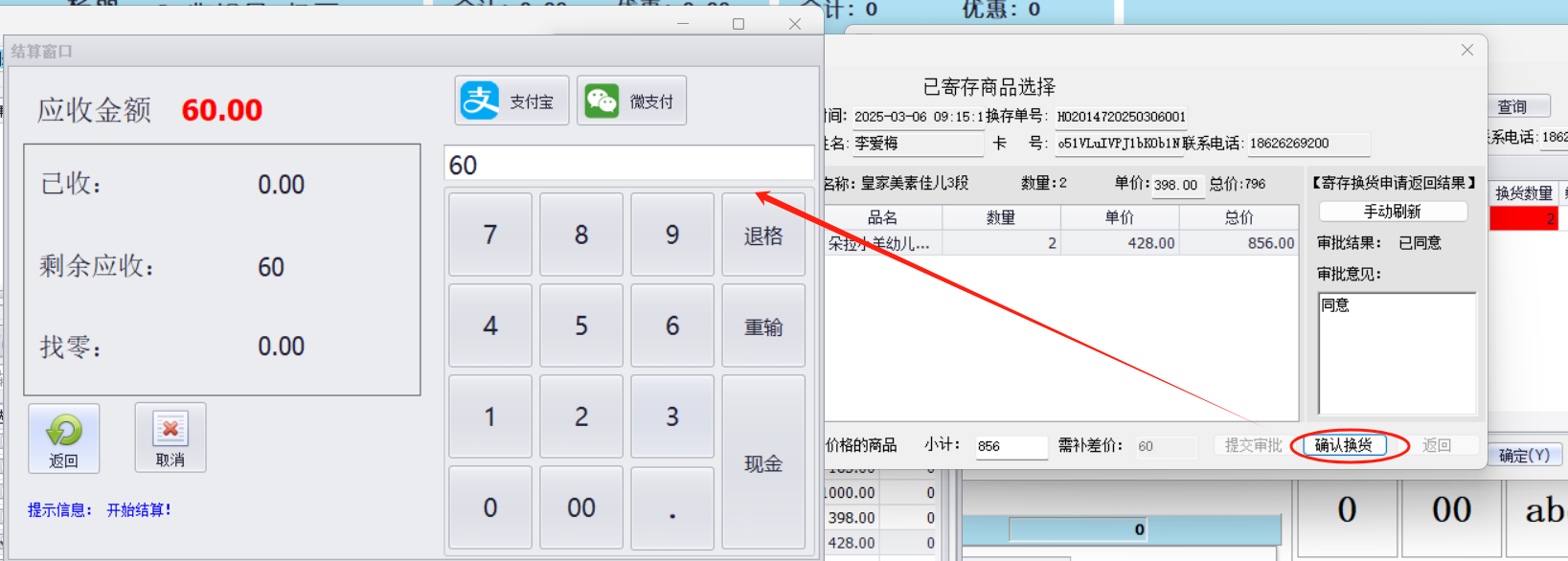Click the red cell showing 2
1568x561 pixels.
tap(1524, 219)
